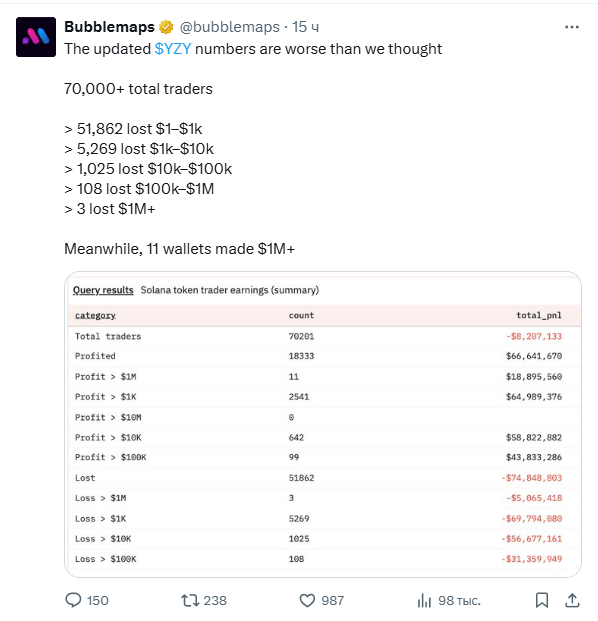Click the category column header
Viewport: 598px width, 621px height.
pyautogui.click(x=95, y=315)
